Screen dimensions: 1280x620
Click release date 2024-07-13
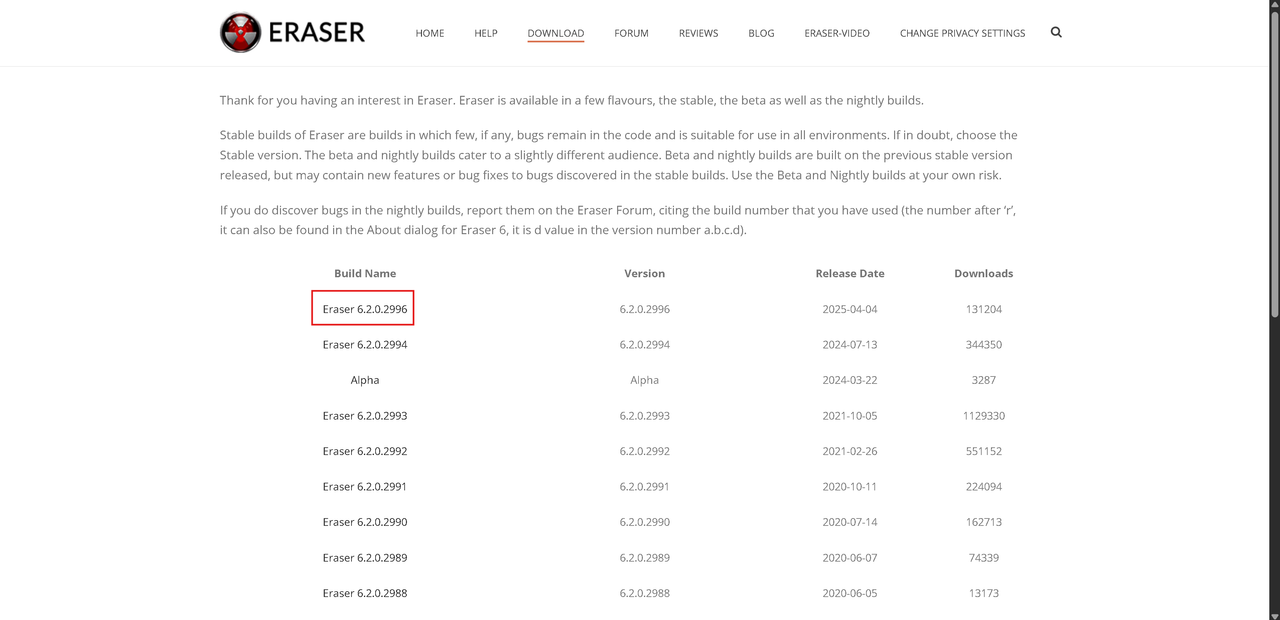(850, 344)
